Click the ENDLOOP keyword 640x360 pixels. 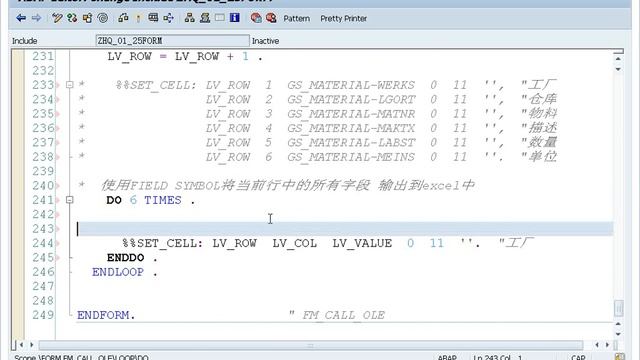[118, 272]
